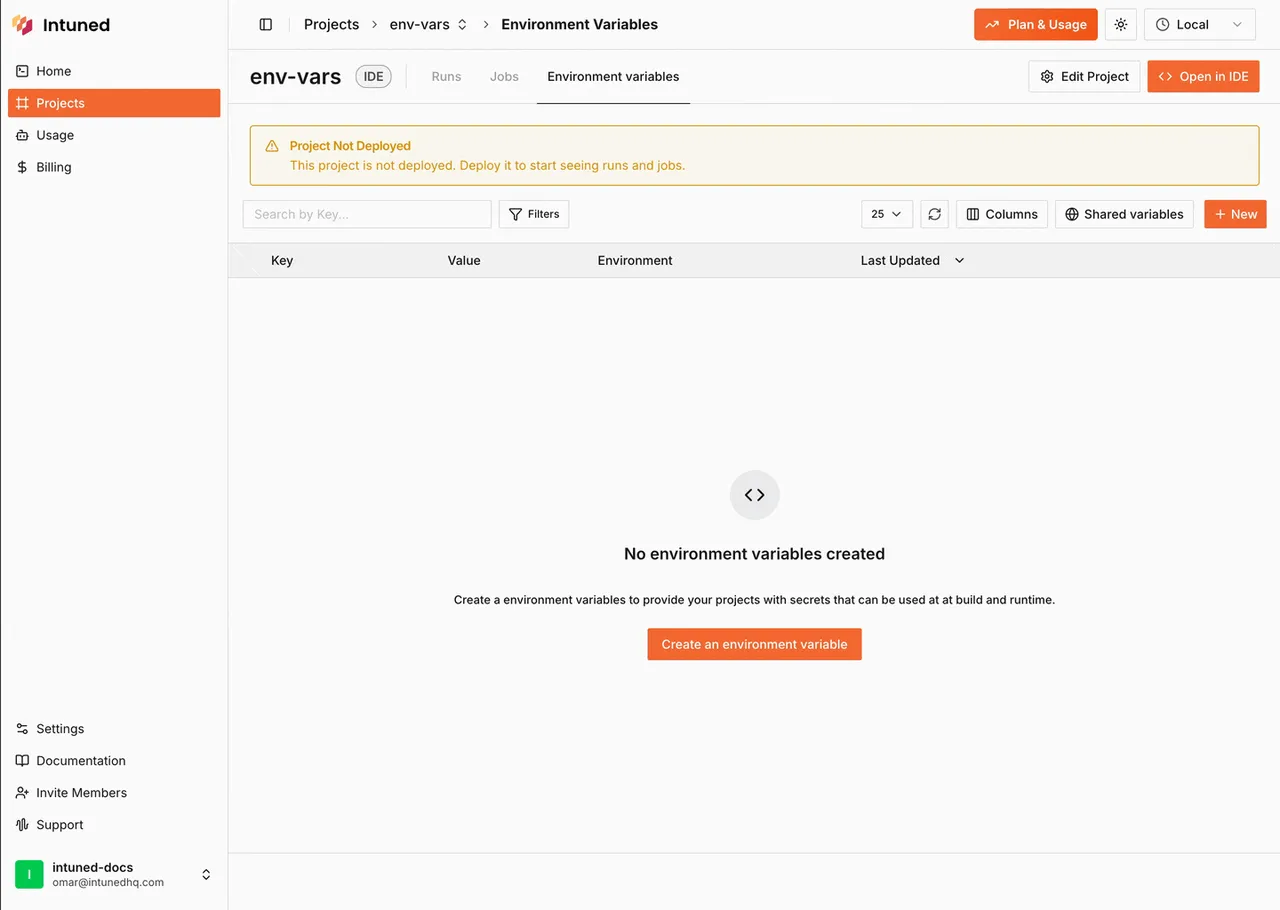
Task: Toggle light/dark theme sun icon
Action: click(x=1121, y=25)
